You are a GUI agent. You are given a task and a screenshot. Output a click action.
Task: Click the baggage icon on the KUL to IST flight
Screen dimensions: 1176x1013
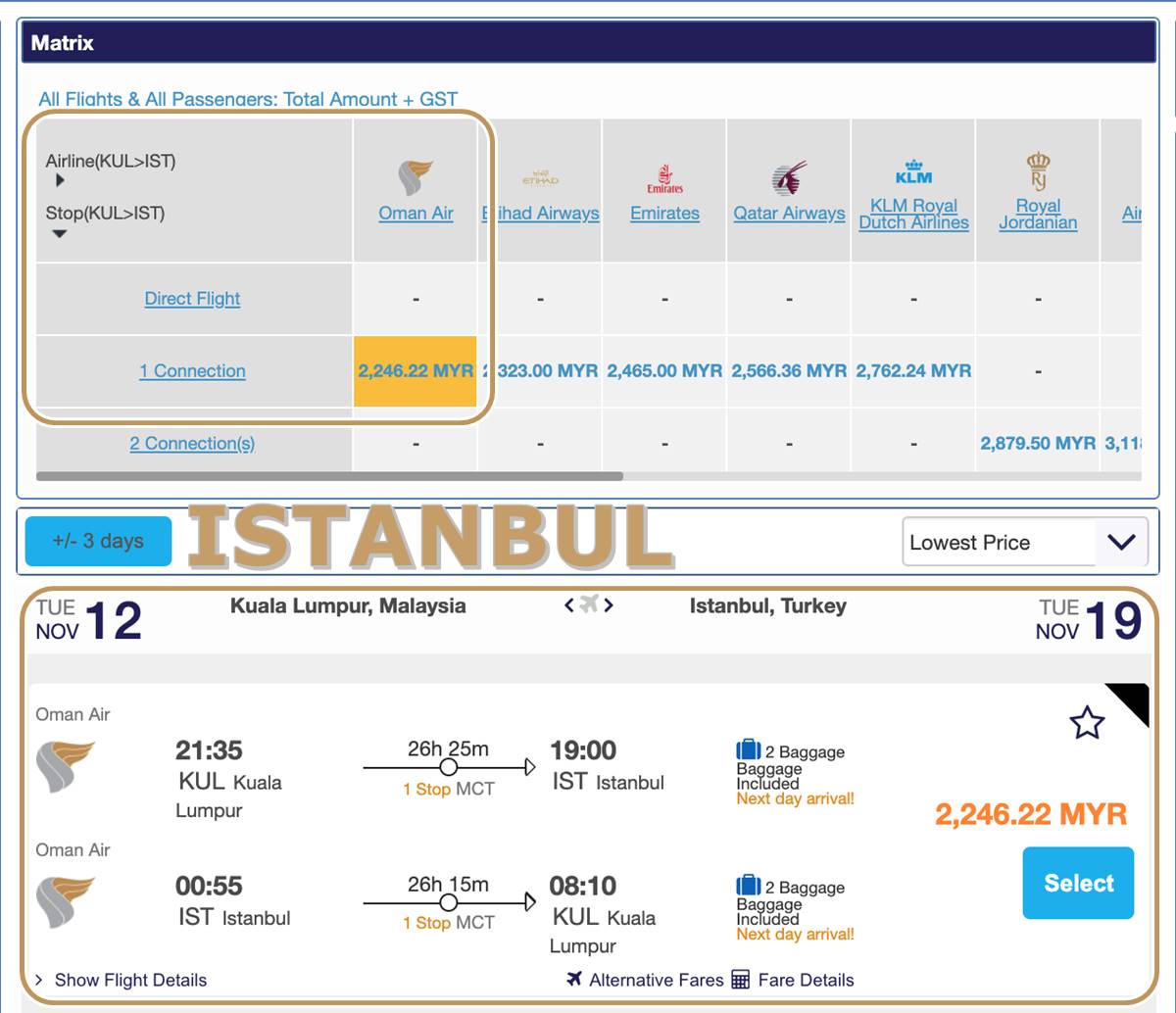click(x=749, y=750)
